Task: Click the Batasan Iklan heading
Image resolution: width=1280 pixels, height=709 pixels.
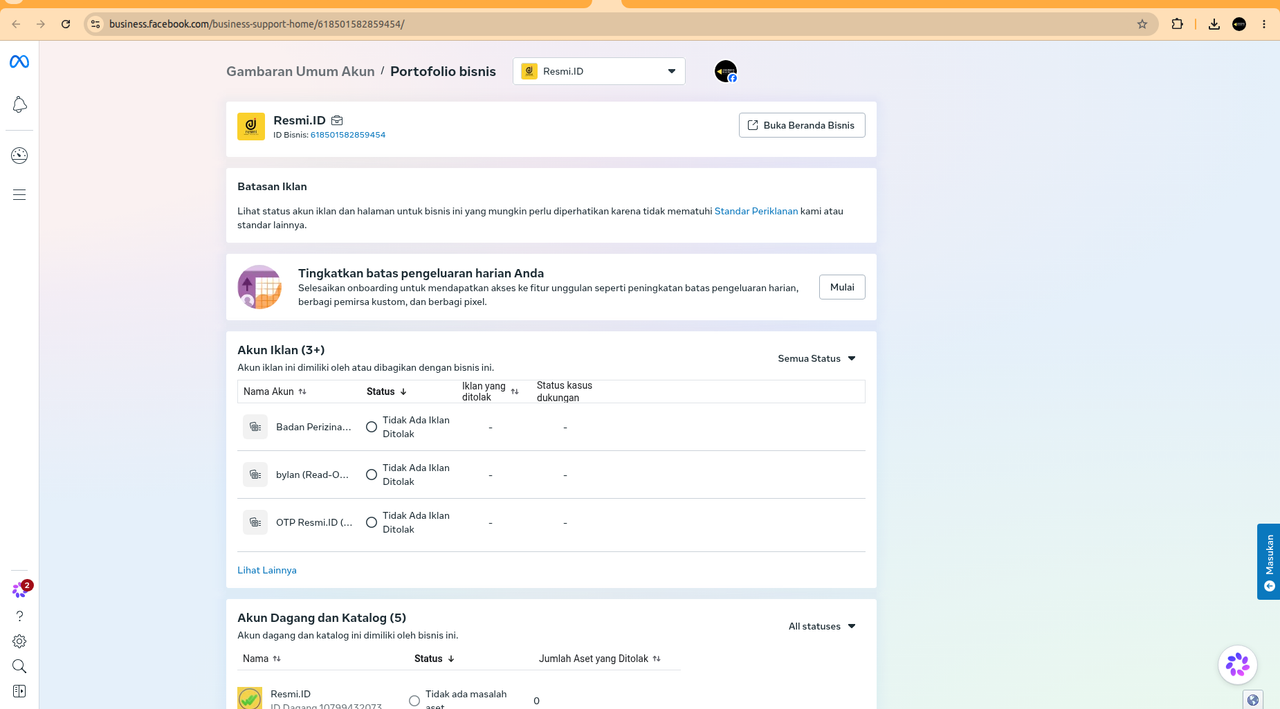Action: coord(272,186)
